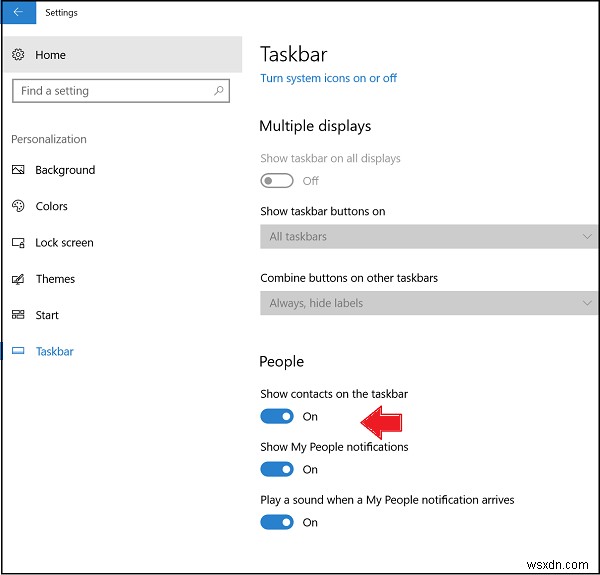Screen dimensions: 600x575
Task: Click the search magnifier icon
Action: [218, 91]
